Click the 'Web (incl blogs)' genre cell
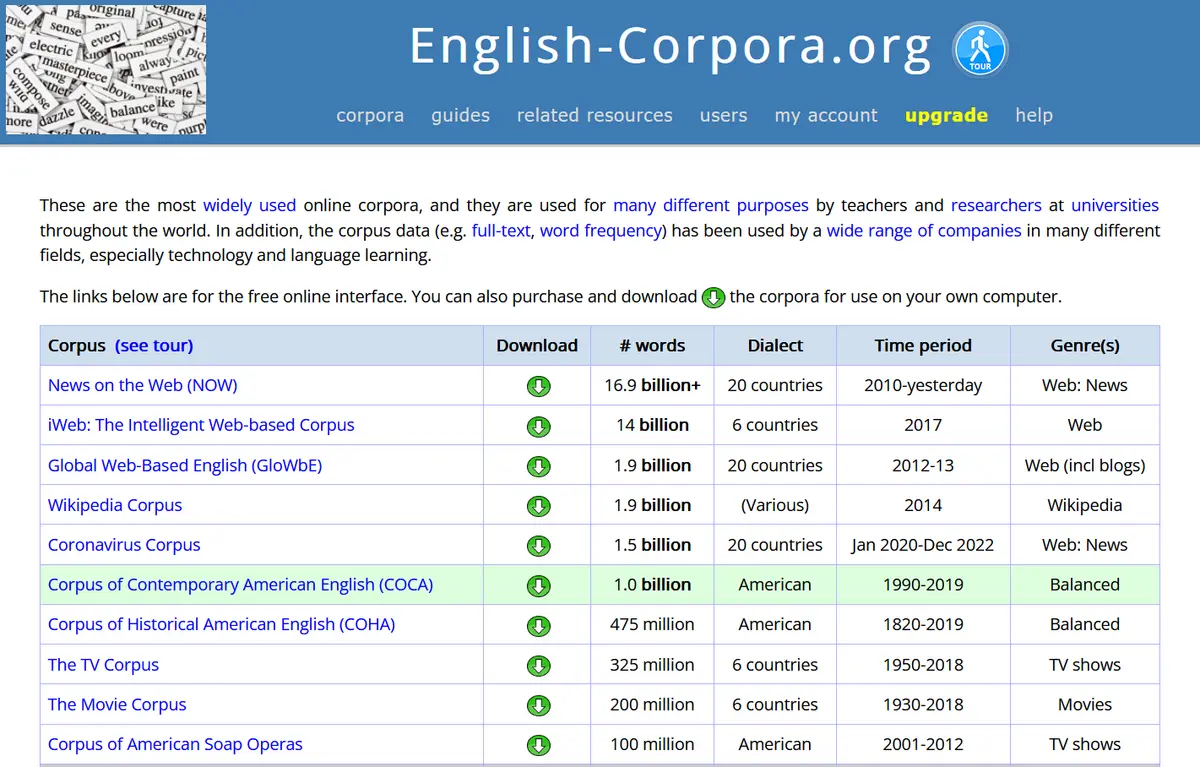Screen dimensions: 1200x767 point(1085,465)
